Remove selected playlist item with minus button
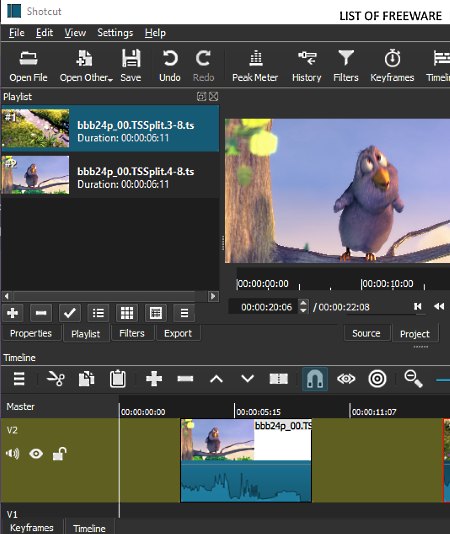 click(x=41, y=313)
